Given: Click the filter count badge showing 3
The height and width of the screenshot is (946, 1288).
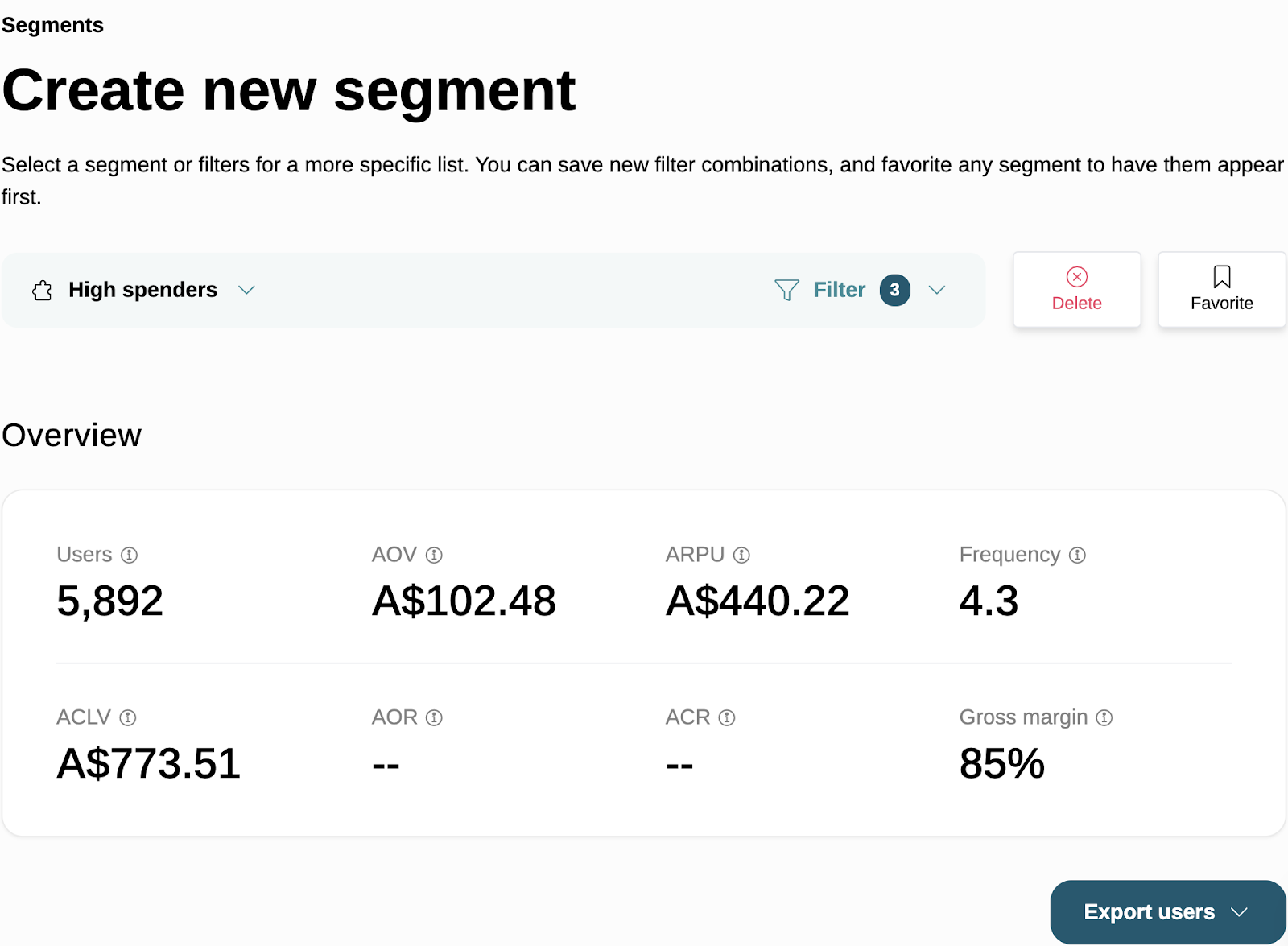Looking at the screenshot, I should (895, 290).
